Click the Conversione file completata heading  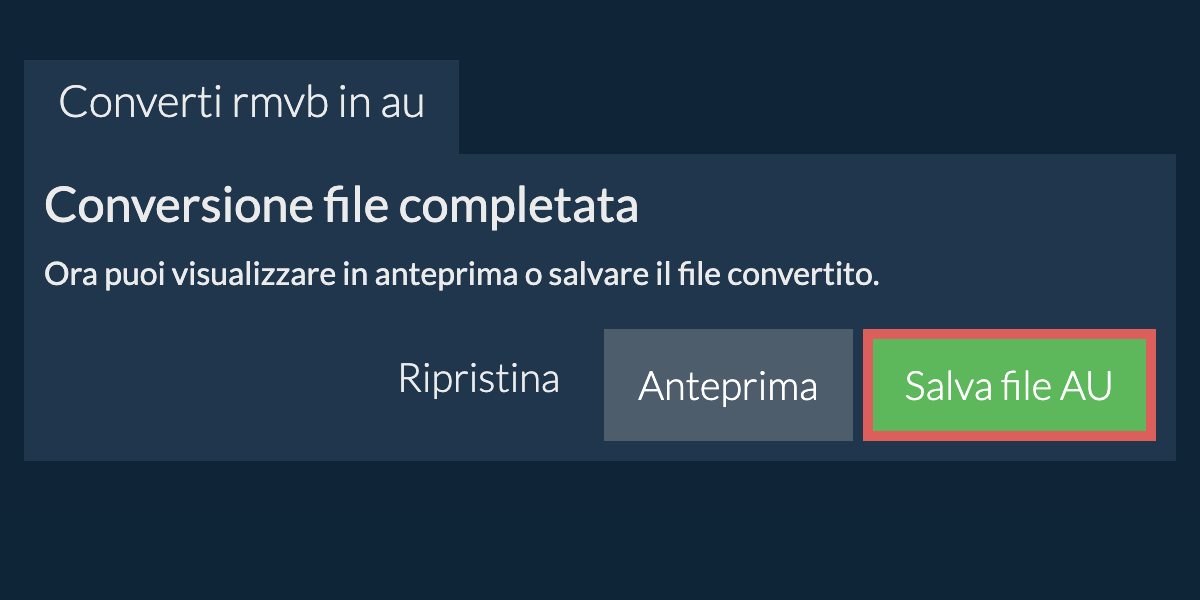point(341,207)
